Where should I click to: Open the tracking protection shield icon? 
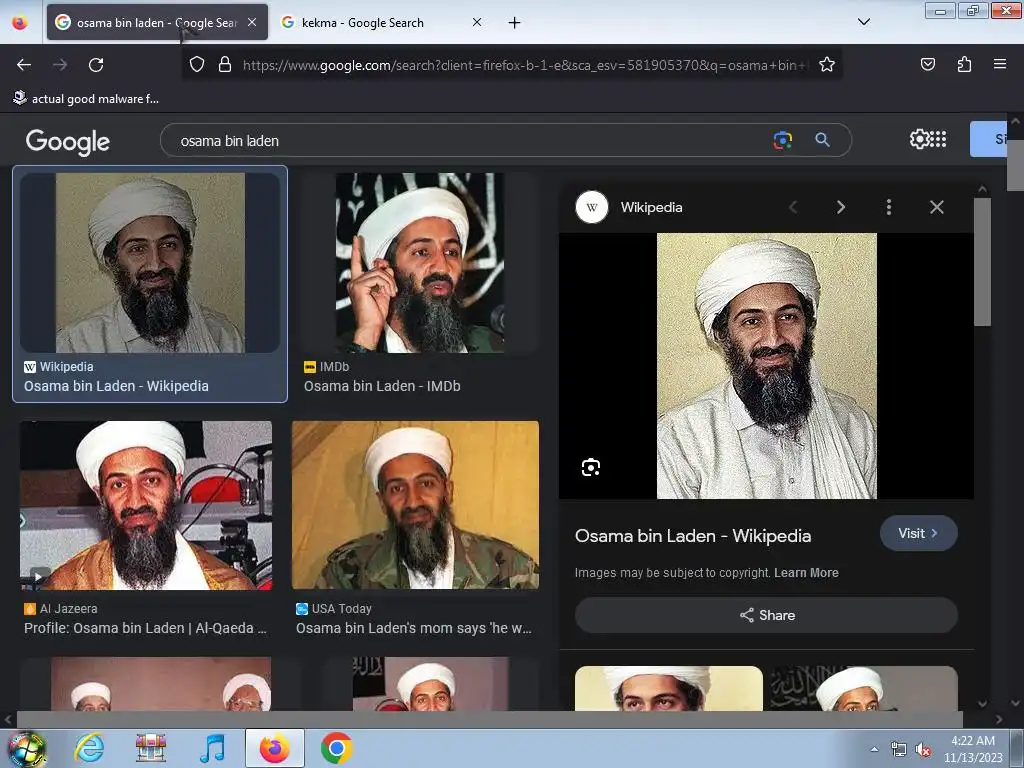(197, 64)
